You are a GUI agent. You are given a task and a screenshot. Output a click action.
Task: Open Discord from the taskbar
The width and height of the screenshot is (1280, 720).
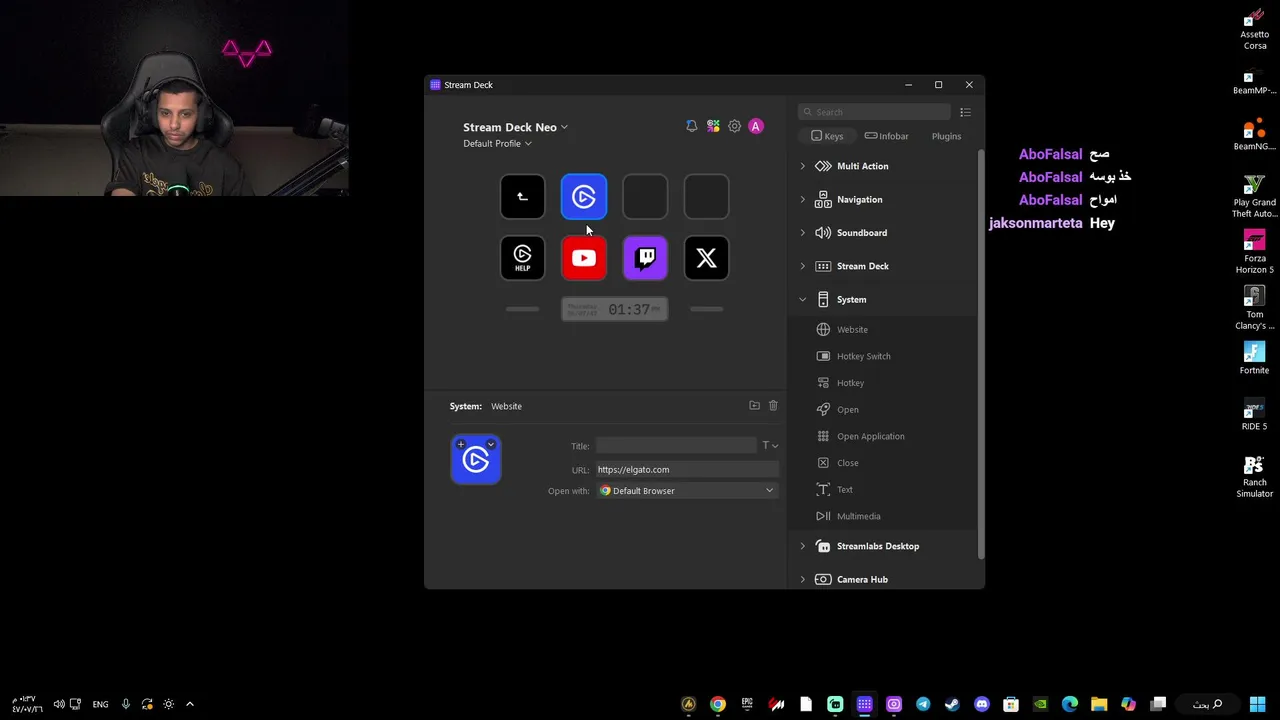(982, 704)
